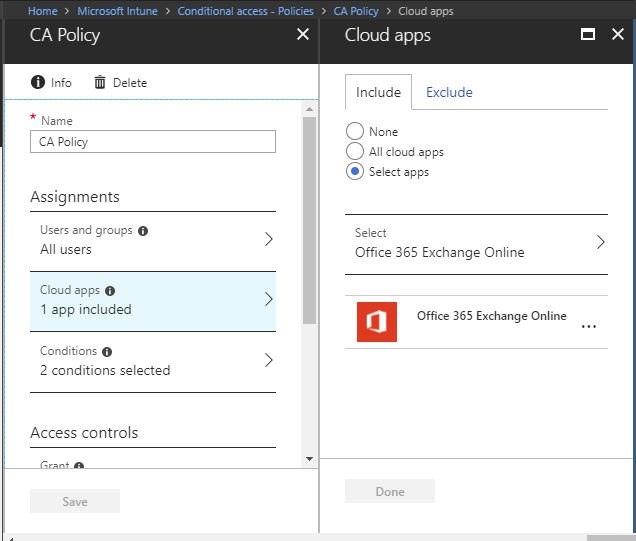Switch to the Exclude tab

449,92
